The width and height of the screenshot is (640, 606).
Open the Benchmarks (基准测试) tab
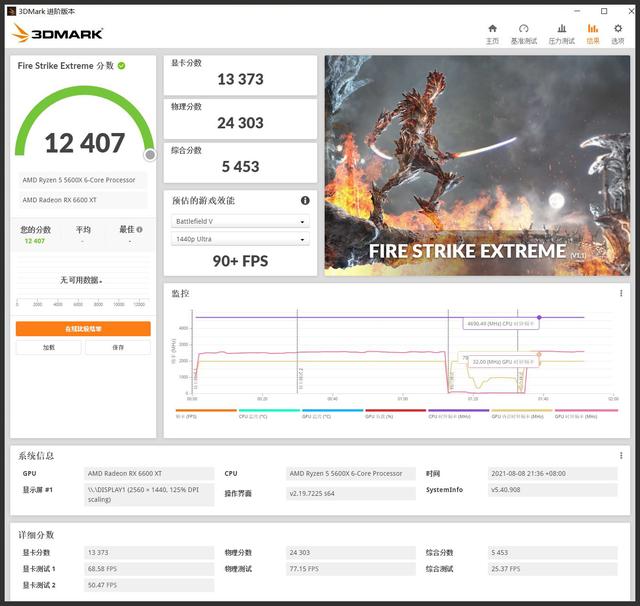(524, 34)
